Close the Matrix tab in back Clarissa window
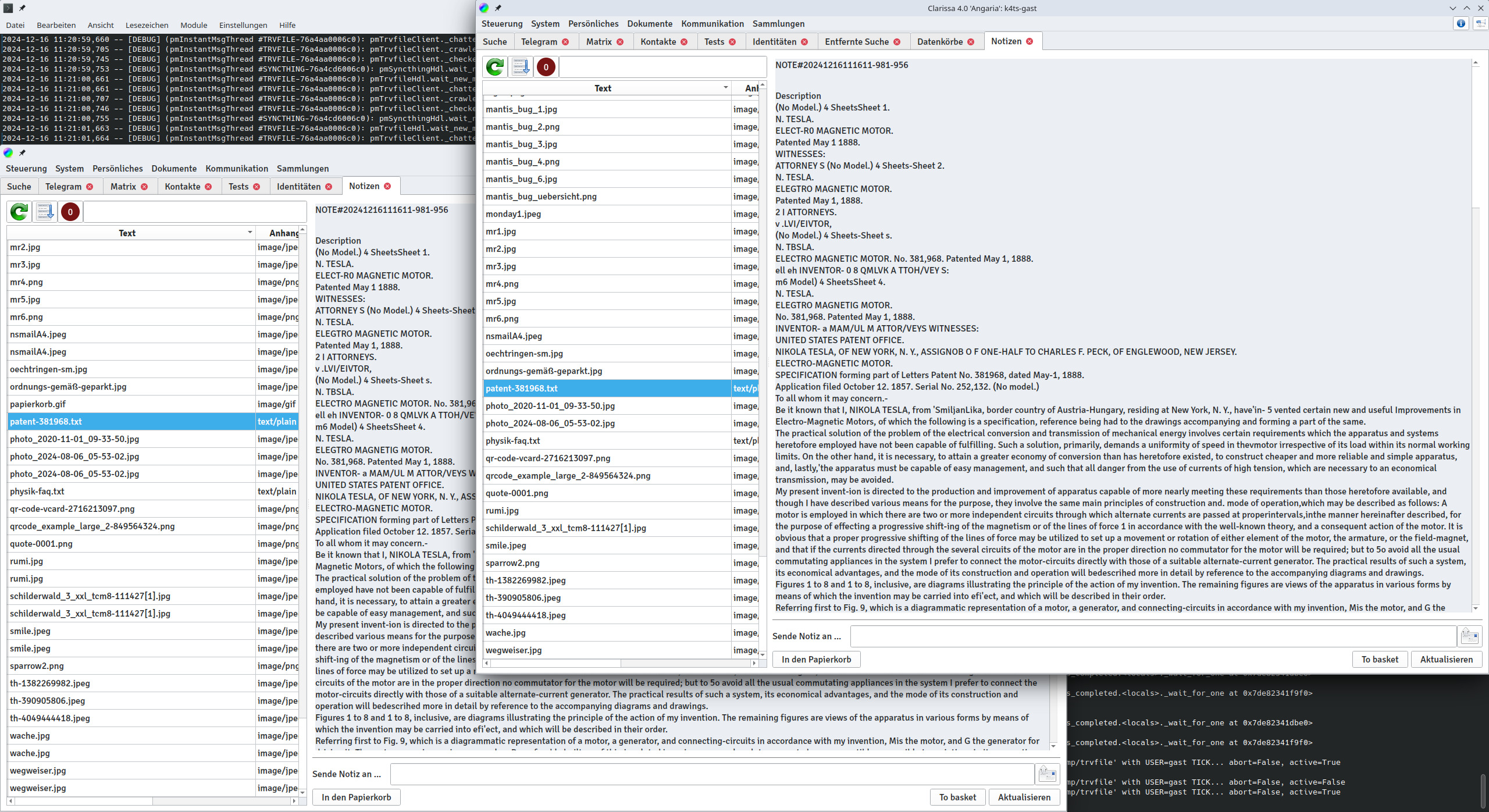Viewport: 1489px width, 812px height. pyautogui.click(x=144, y=187)
